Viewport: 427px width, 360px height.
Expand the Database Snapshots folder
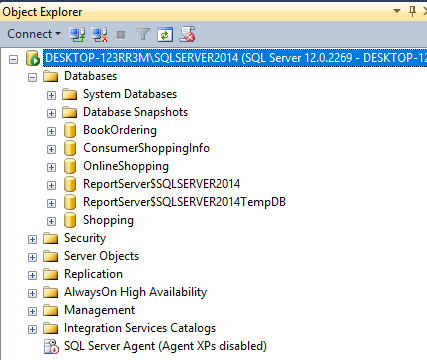click(51, 114)
